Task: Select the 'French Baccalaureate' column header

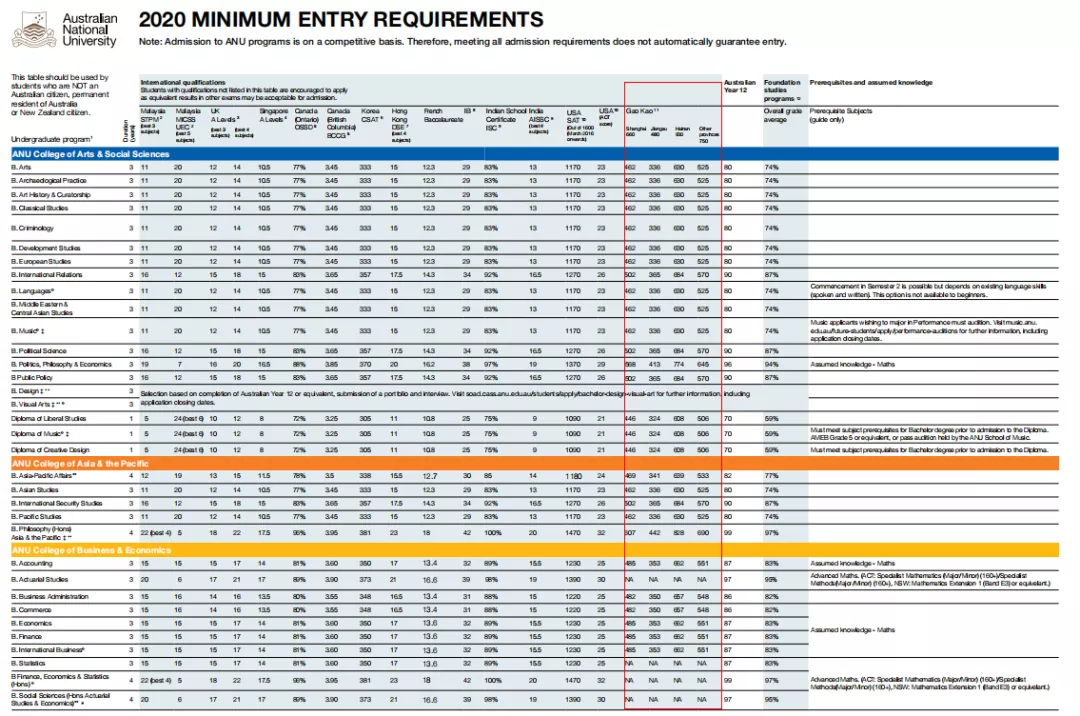Action: point(444,115)
